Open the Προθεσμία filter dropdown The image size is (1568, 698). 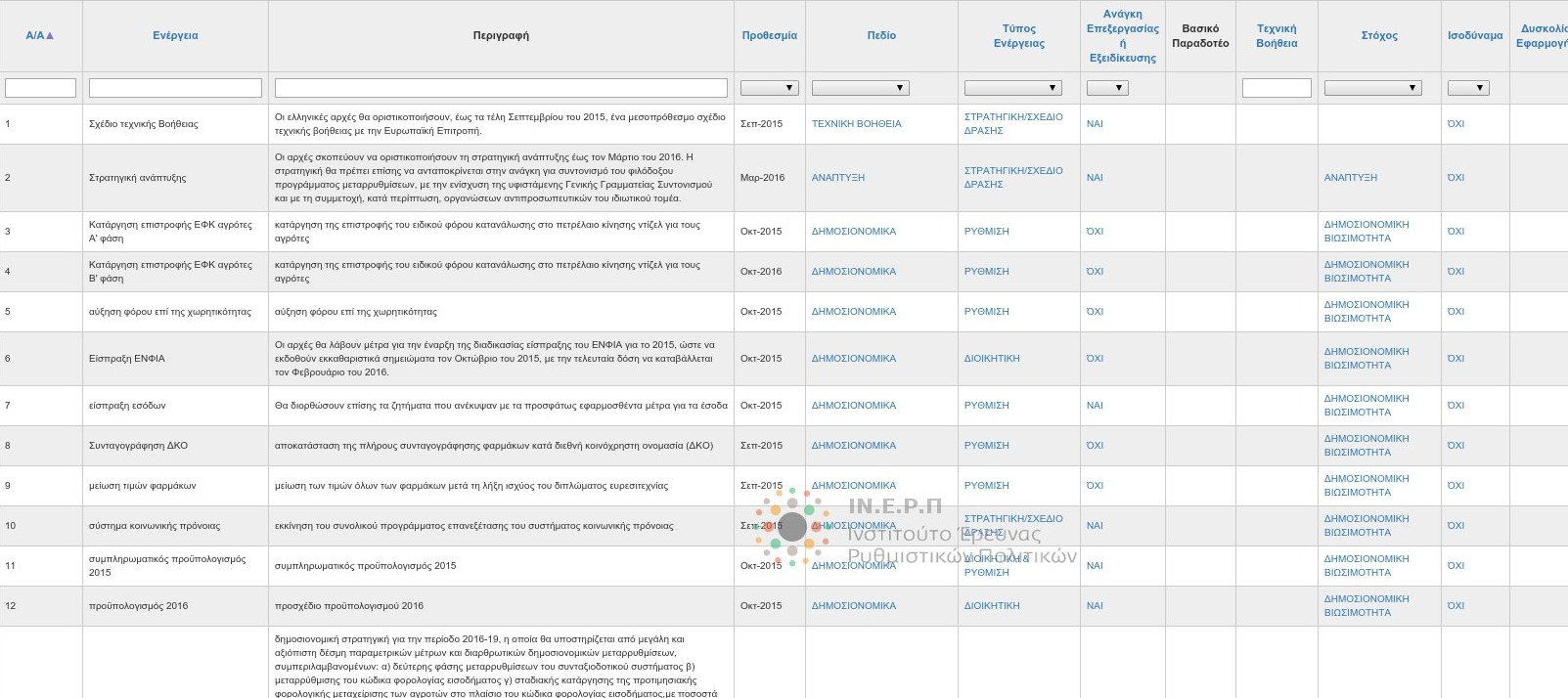click(770, 88)
